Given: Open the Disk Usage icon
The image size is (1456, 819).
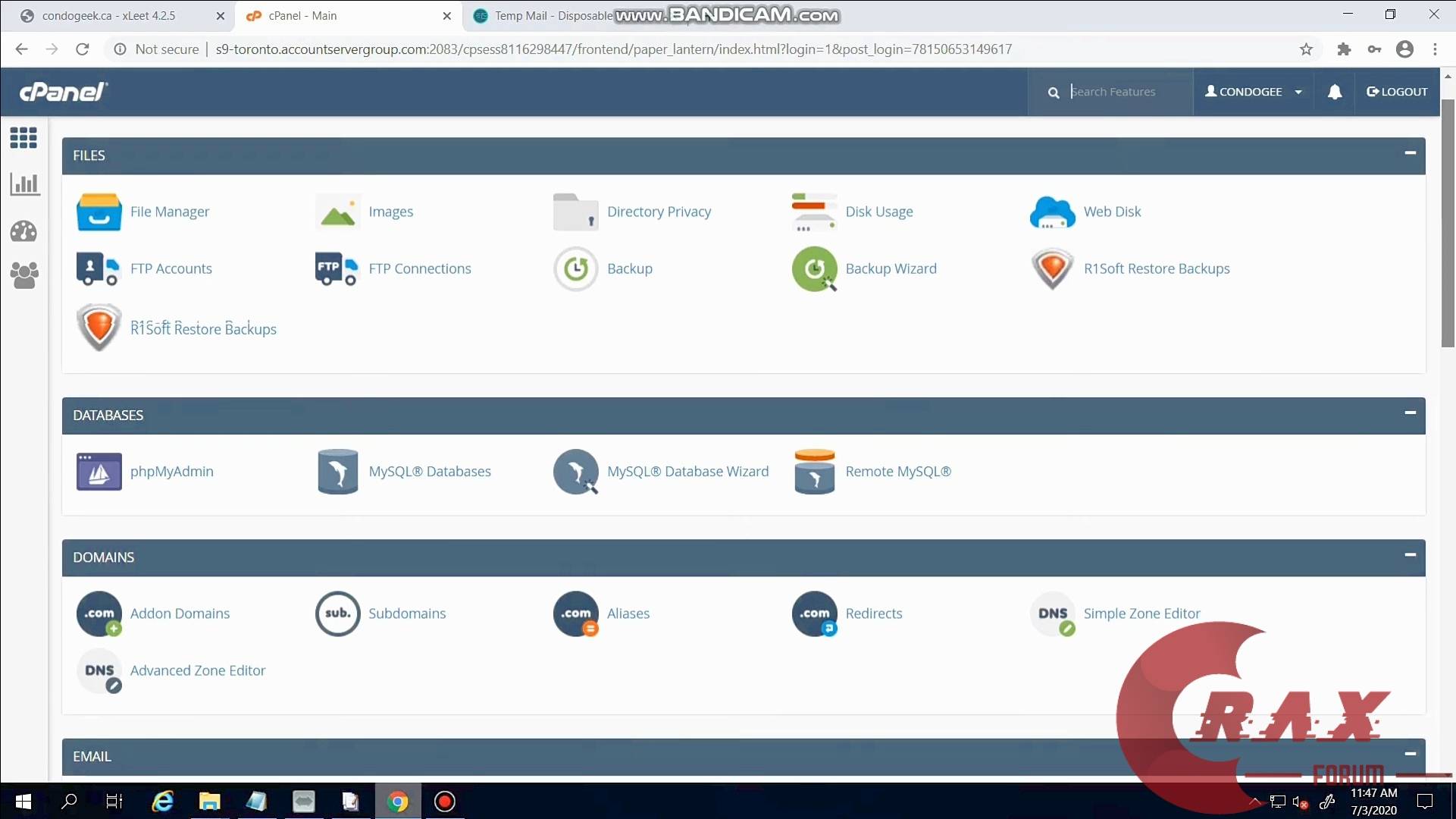Looking at the screenshot, I should pyautogui.click(x=814, y=212).
